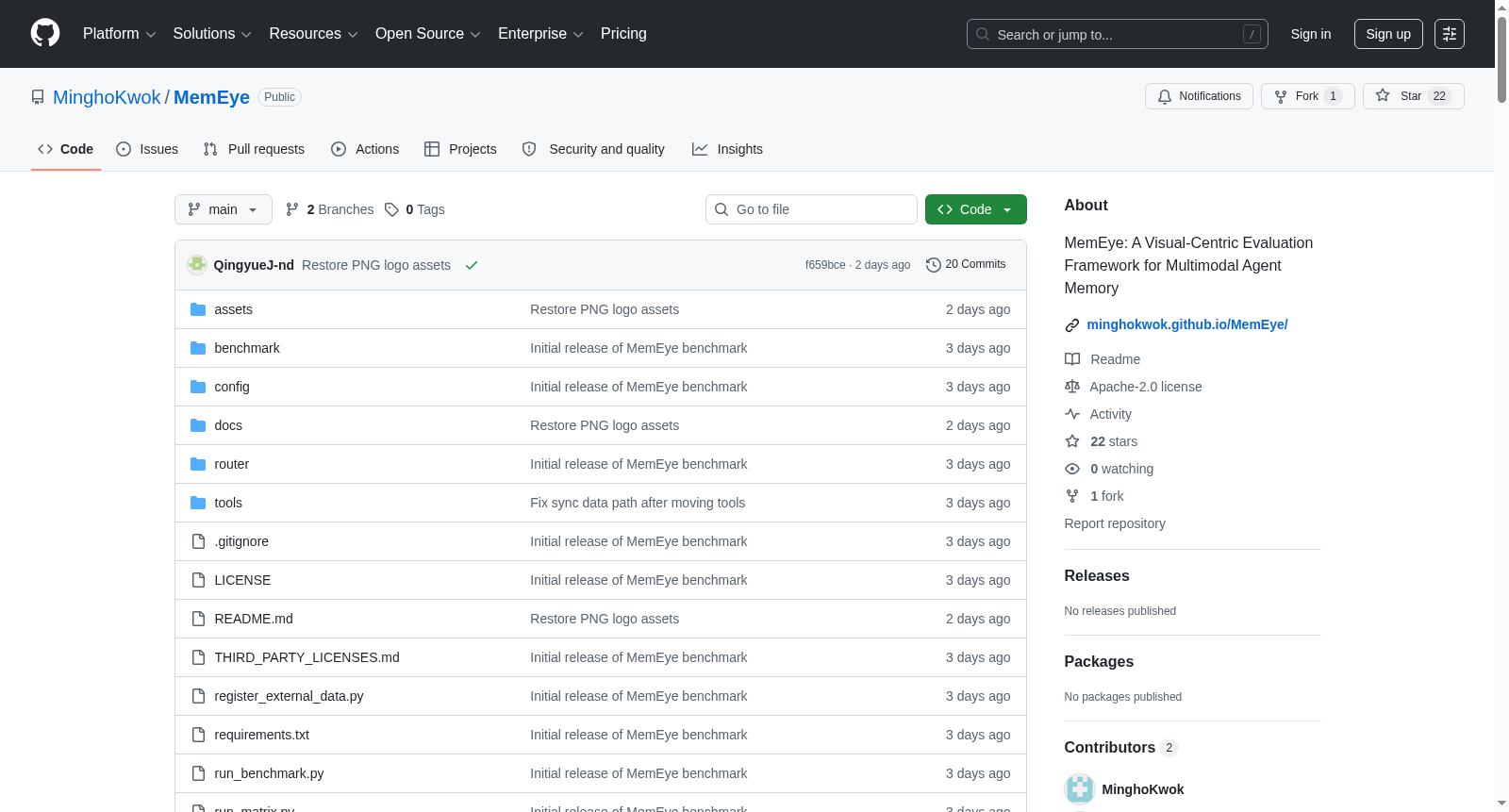The height and width of the screenshot is (812, 1509).
Task: Expand the Platform menu
Action: click(120, 34)
